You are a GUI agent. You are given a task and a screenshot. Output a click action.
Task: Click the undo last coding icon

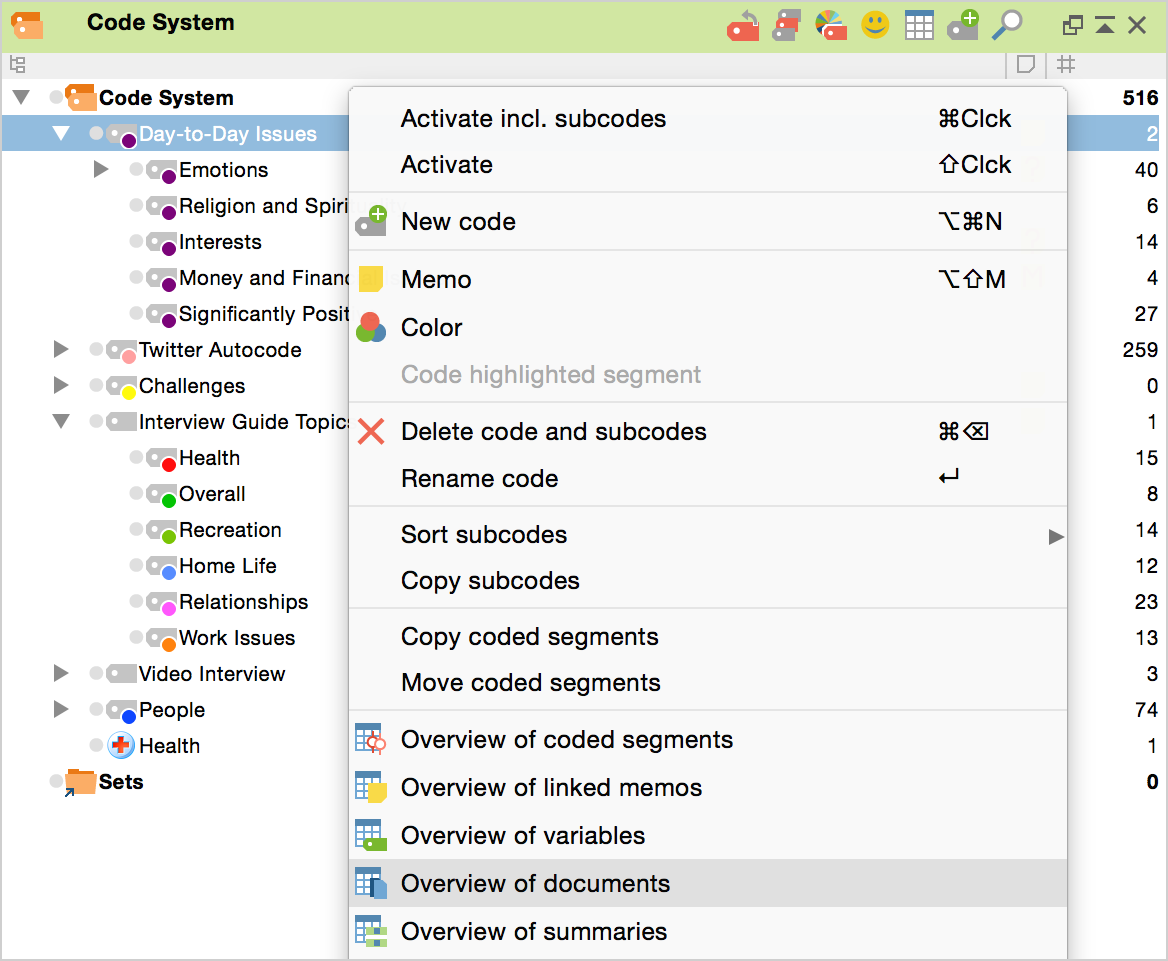point(742,26)
